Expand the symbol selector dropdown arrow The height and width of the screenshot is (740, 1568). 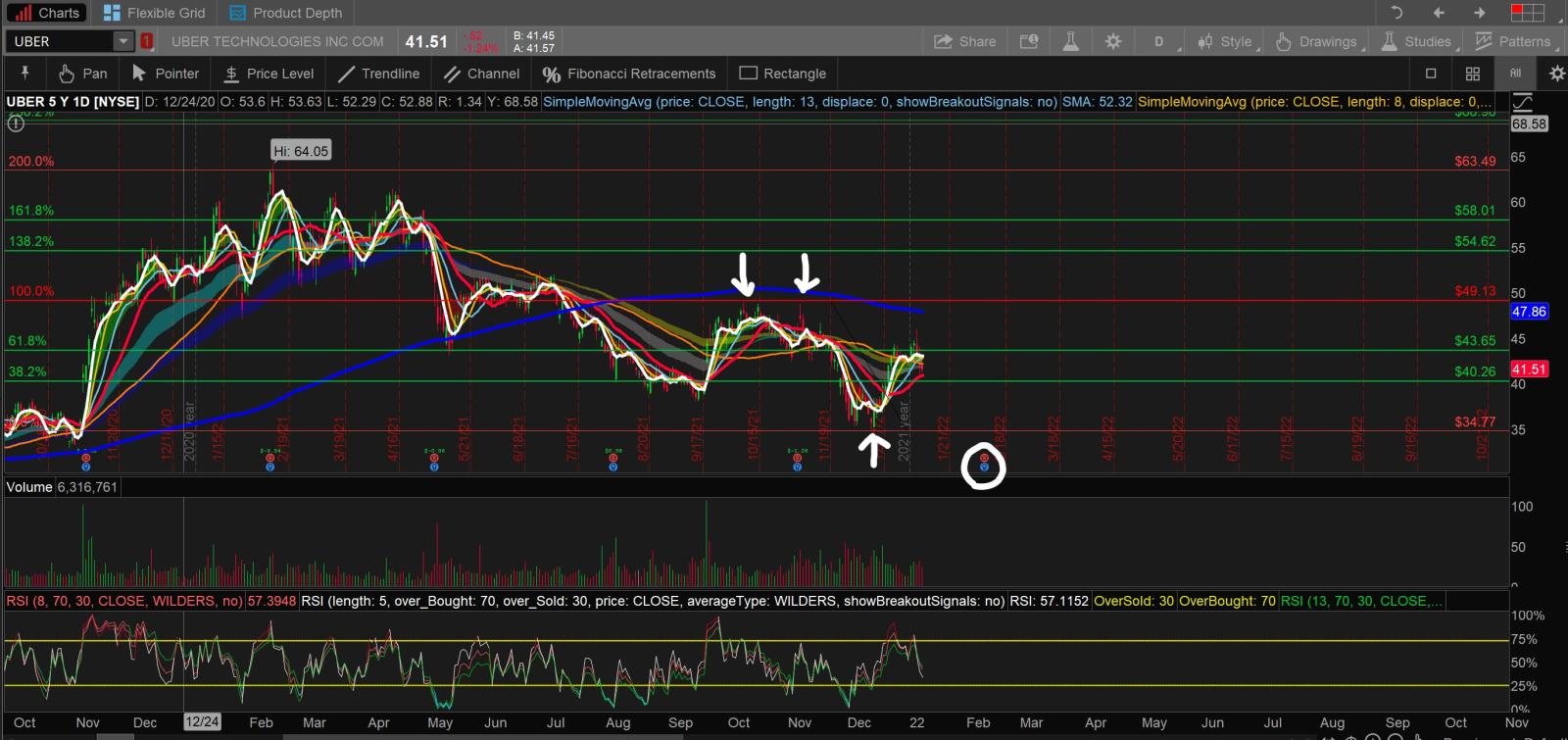(123, 41)
